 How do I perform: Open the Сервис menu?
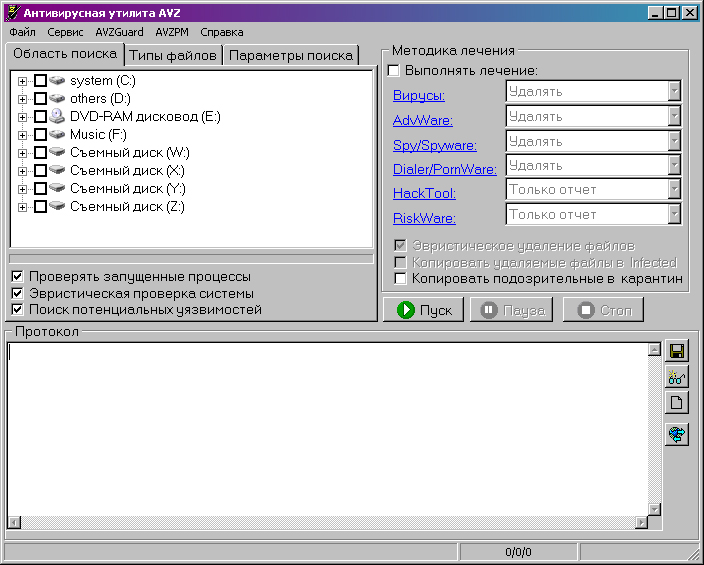tap(65, 32)
